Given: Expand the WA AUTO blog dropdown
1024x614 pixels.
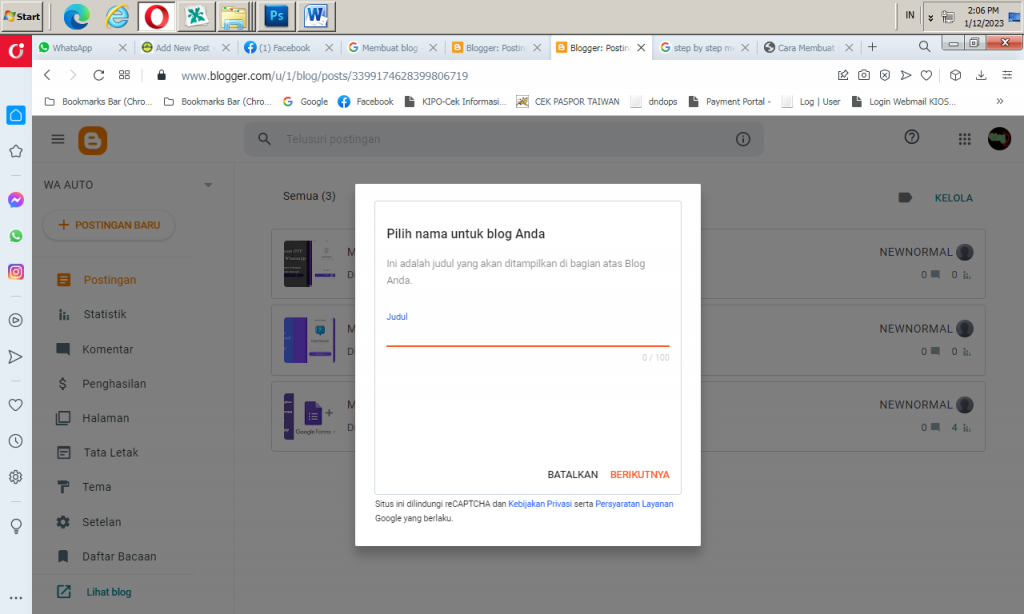Looking at the screenshot, I should [208, 185].
